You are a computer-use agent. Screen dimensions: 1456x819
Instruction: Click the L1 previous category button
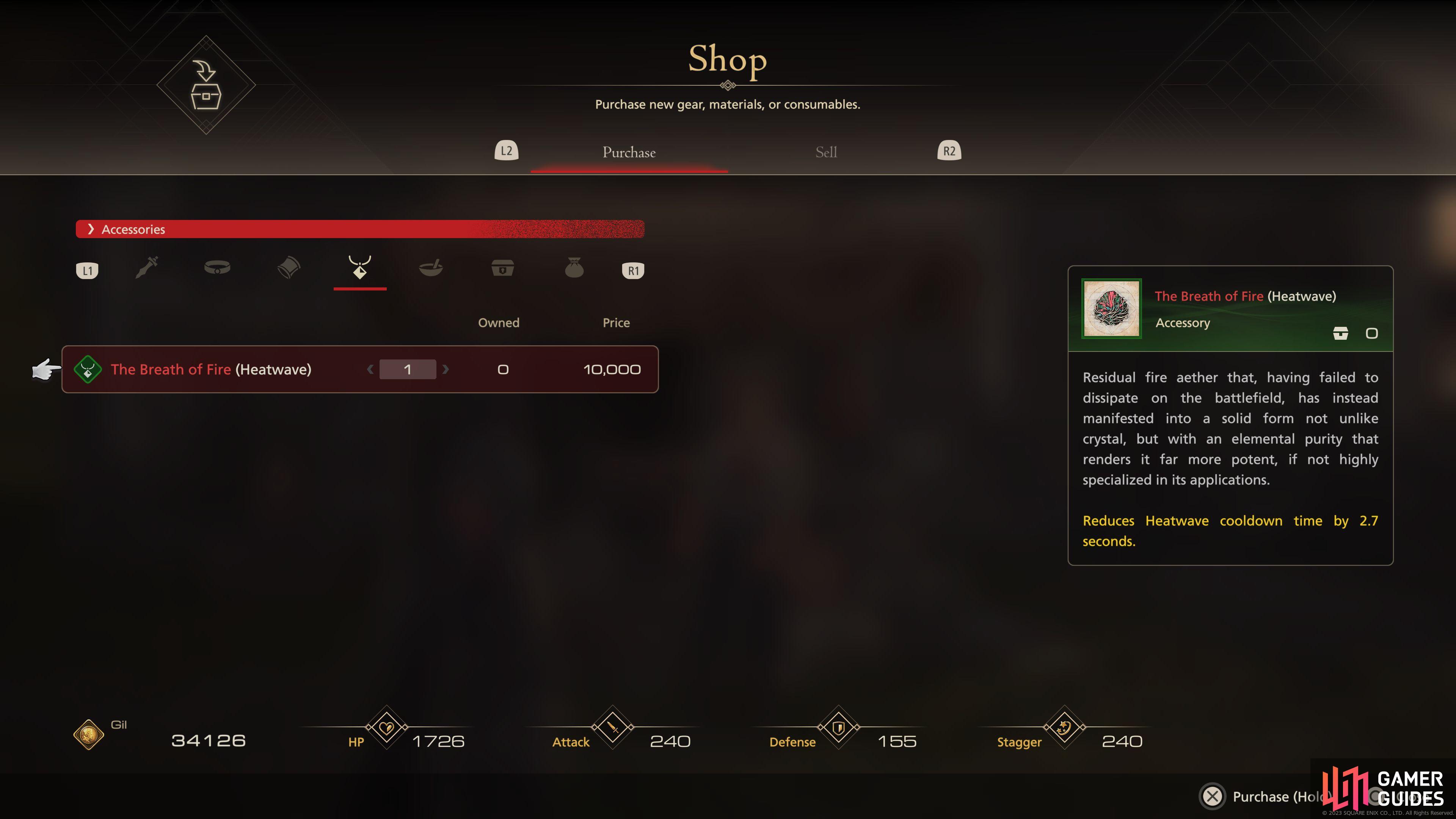coord(87,271)
